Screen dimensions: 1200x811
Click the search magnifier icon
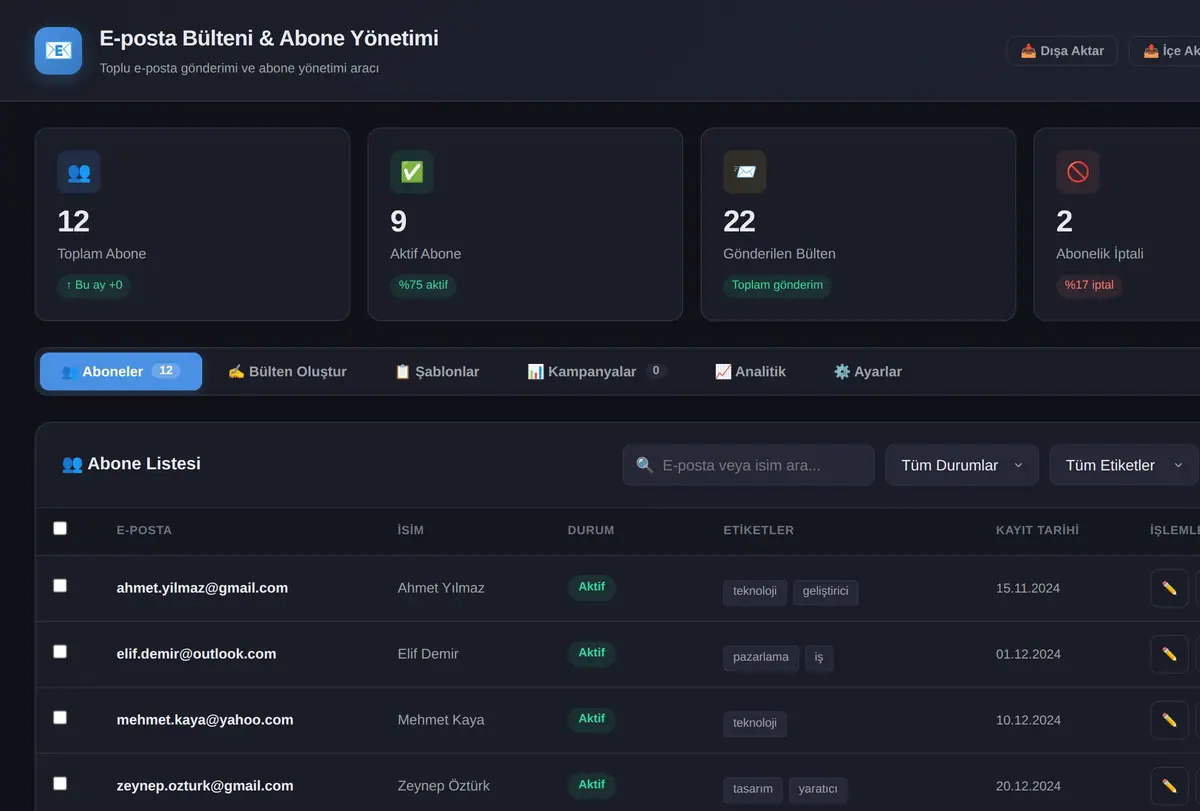645,465
